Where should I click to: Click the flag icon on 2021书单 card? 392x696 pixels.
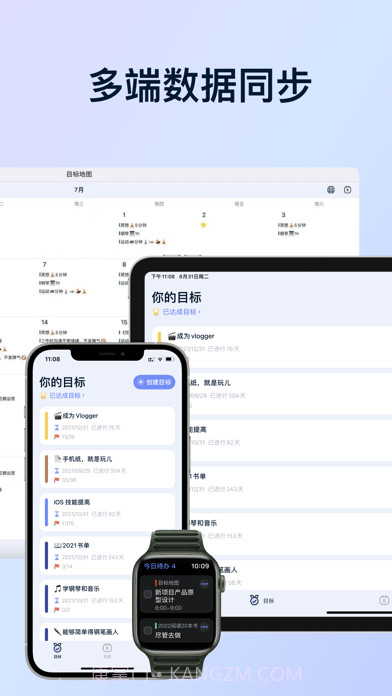click(x=57, y=566)
